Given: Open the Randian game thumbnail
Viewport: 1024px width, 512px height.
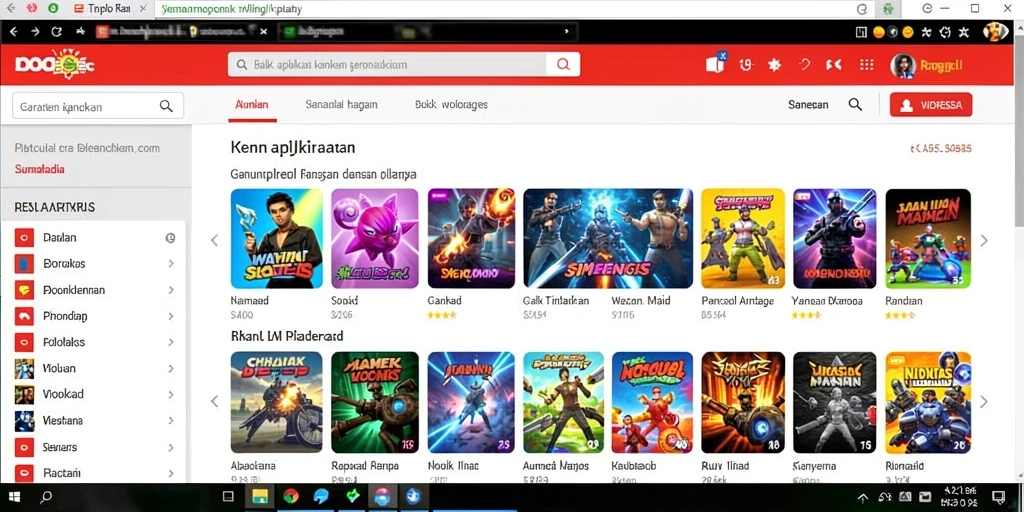Looking at the screenshot, I should pyautogui.click(x=928, y=238).
